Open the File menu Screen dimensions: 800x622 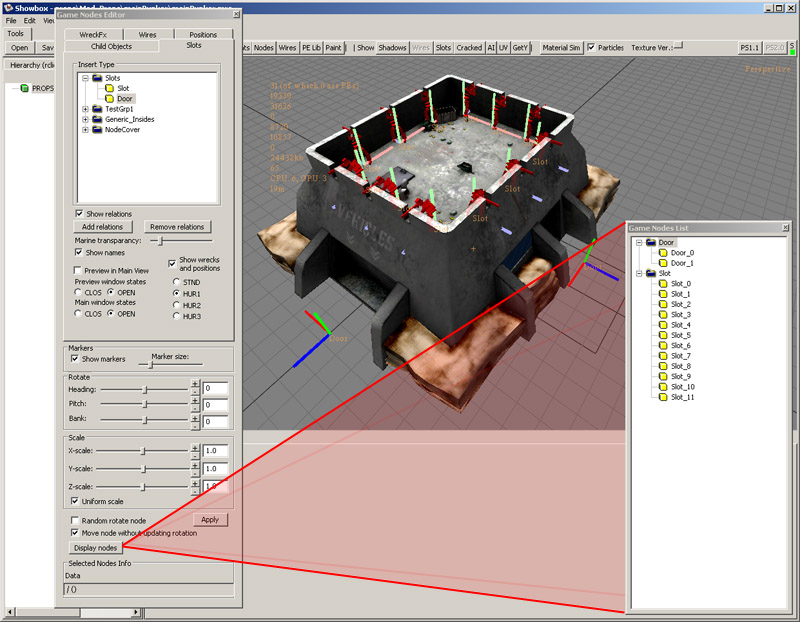point(11,20)
